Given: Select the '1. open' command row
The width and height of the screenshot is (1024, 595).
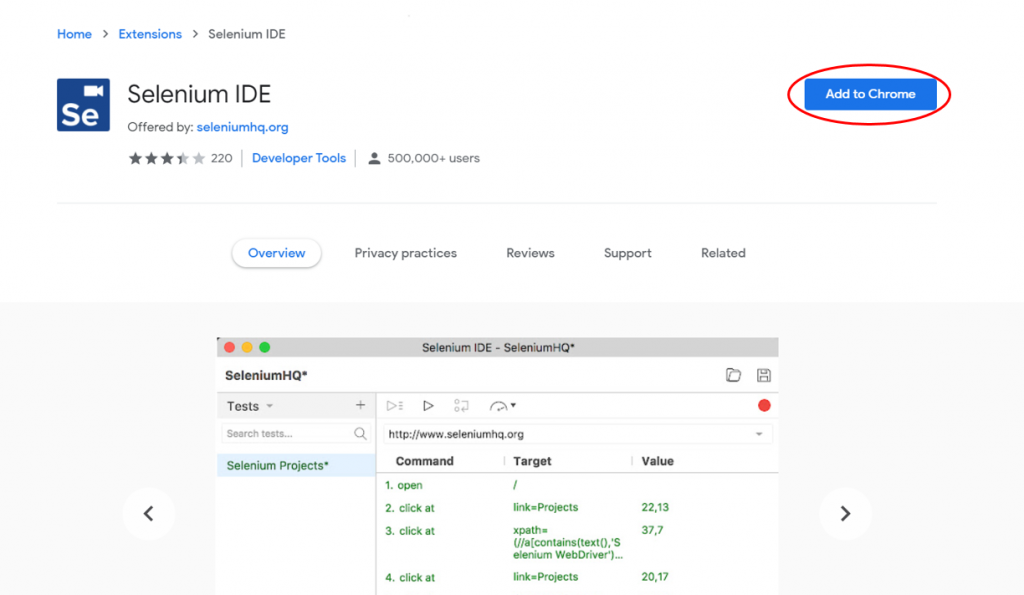Looking at the screenshot, I should pos(577,485).
